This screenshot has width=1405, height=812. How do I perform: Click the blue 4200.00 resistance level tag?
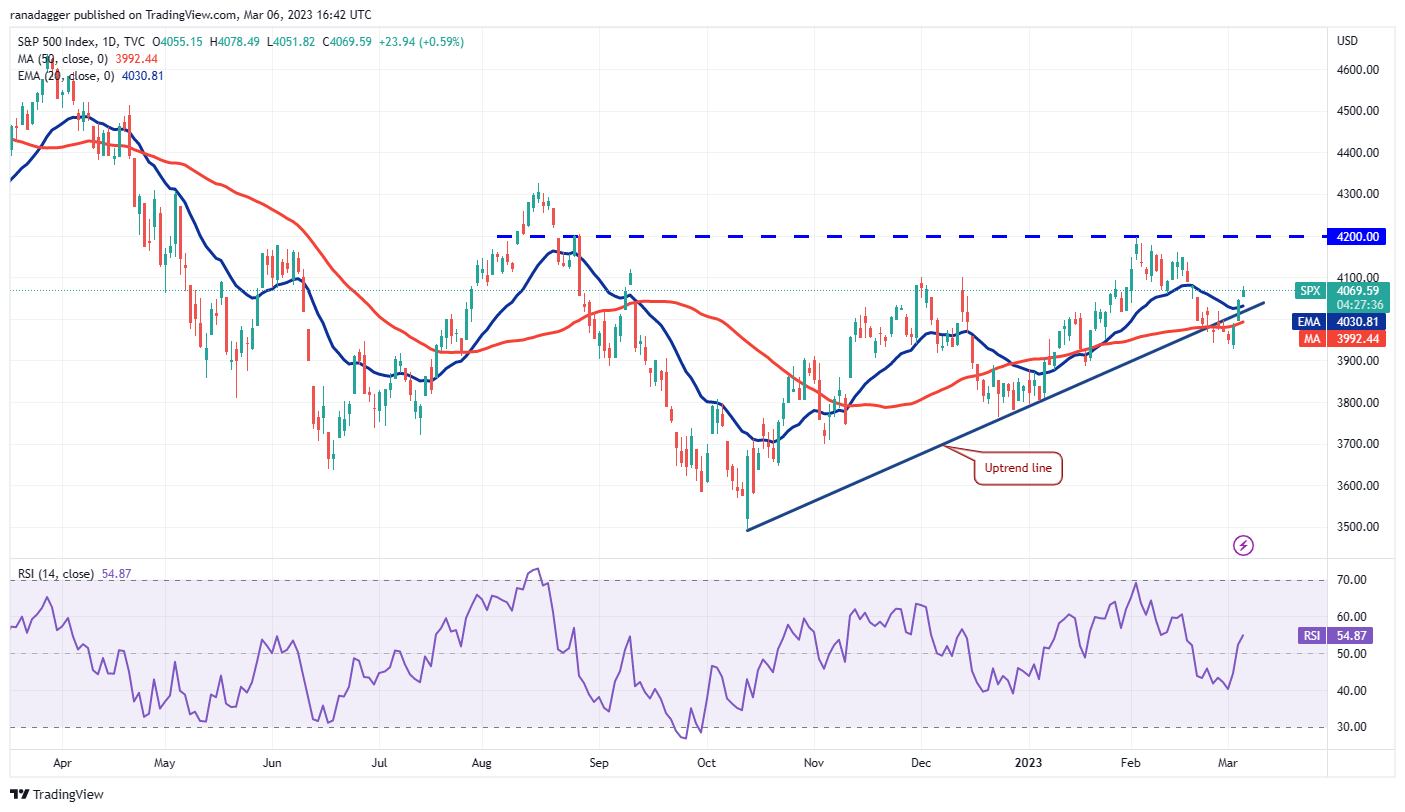1360,237
